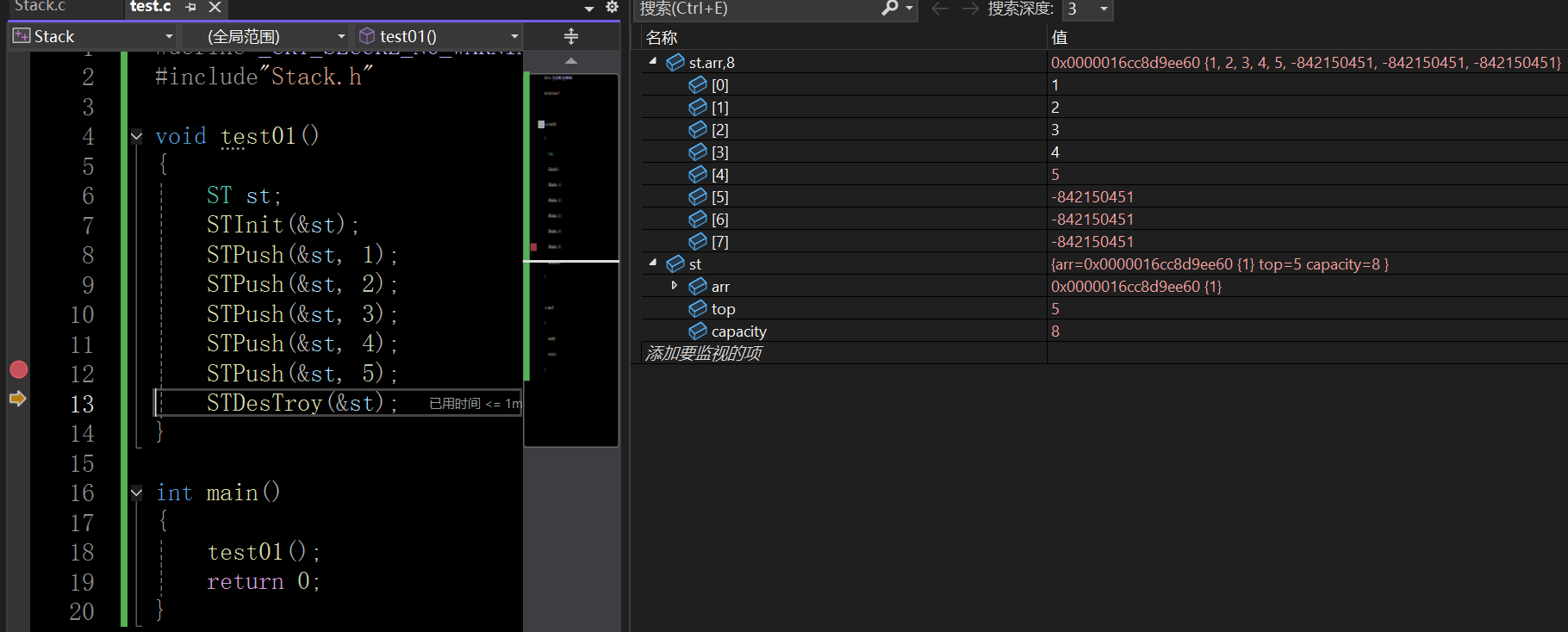This screenshot has height=632, width=1568.
Task: Click the variable icon of top member
Action: pos(698,308)
